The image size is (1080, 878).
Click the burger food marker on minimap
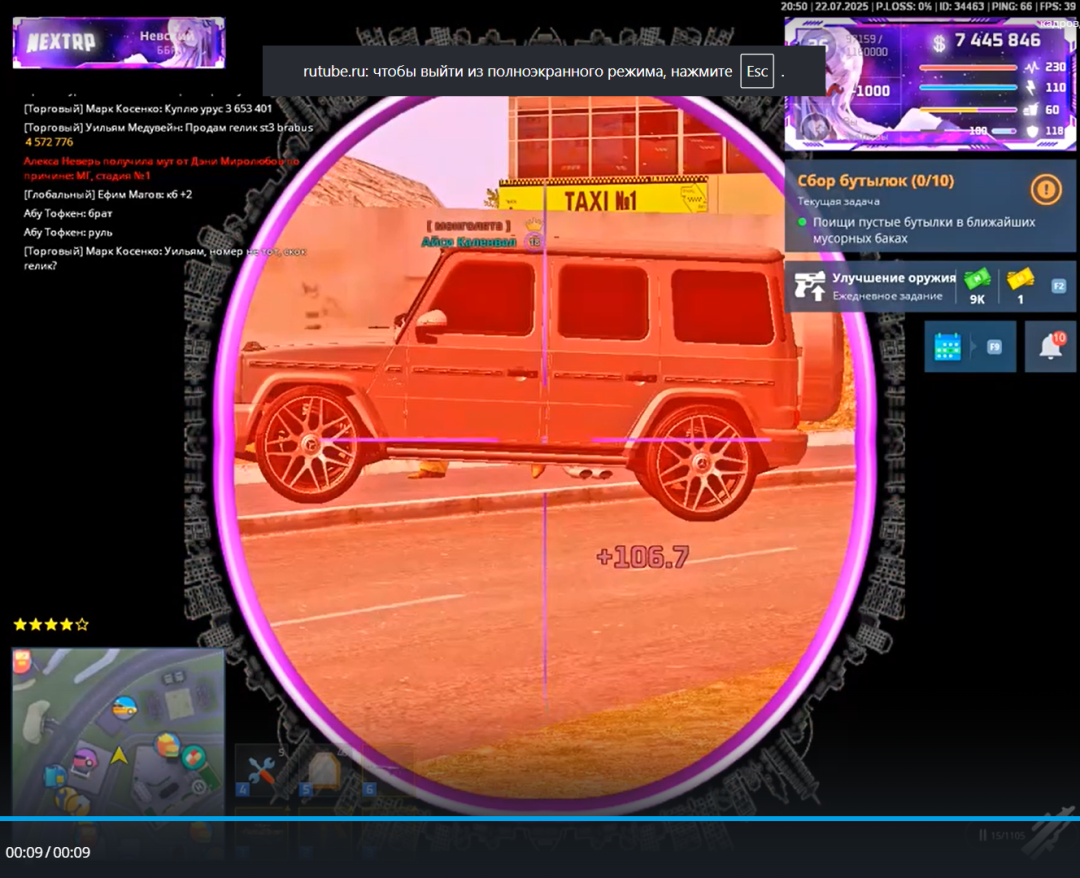[167, 745]
